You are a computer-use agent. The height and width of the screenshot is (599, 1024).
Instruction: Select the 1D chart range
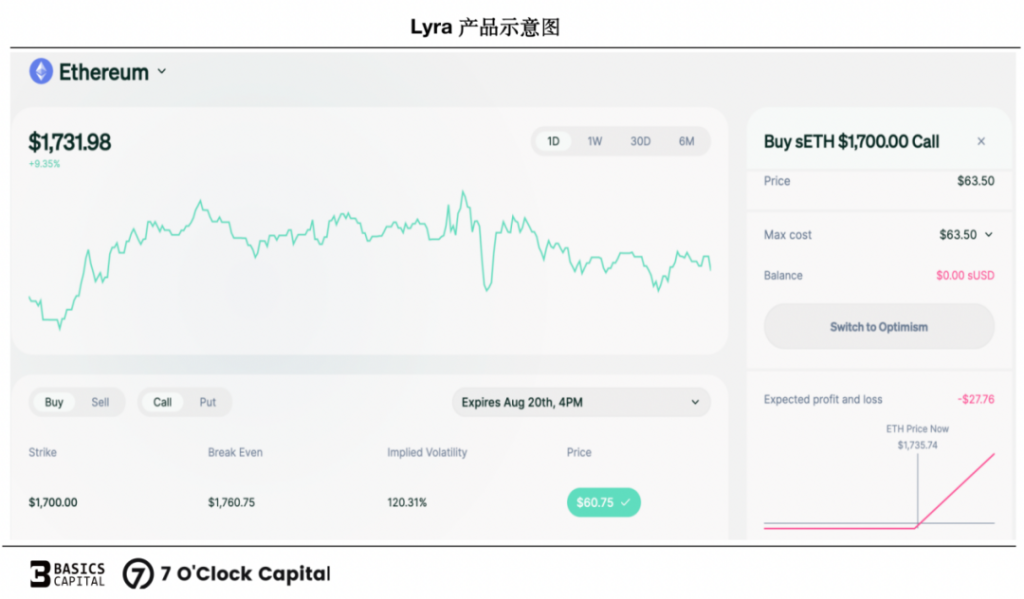pos(553,141)
